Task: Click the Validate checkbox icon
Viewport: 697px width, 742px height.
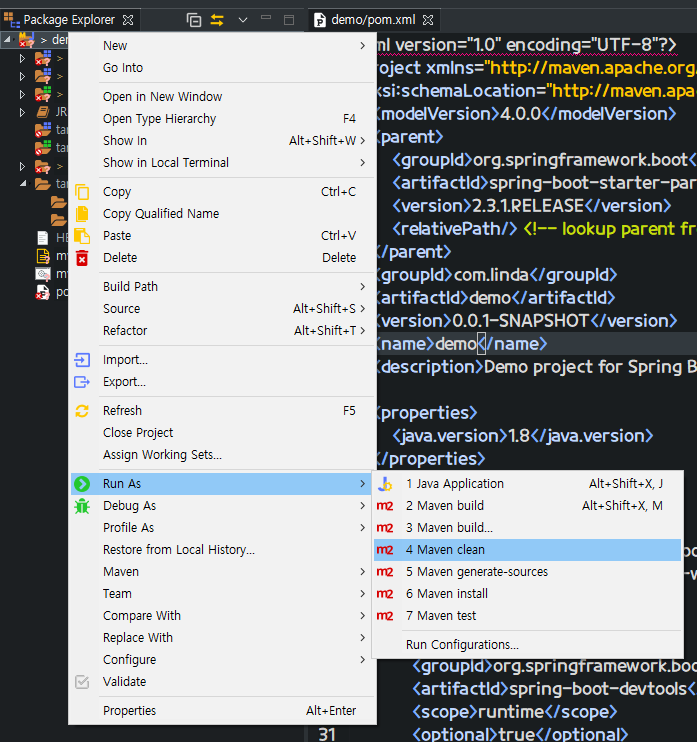Action: (x=82, y=682)
